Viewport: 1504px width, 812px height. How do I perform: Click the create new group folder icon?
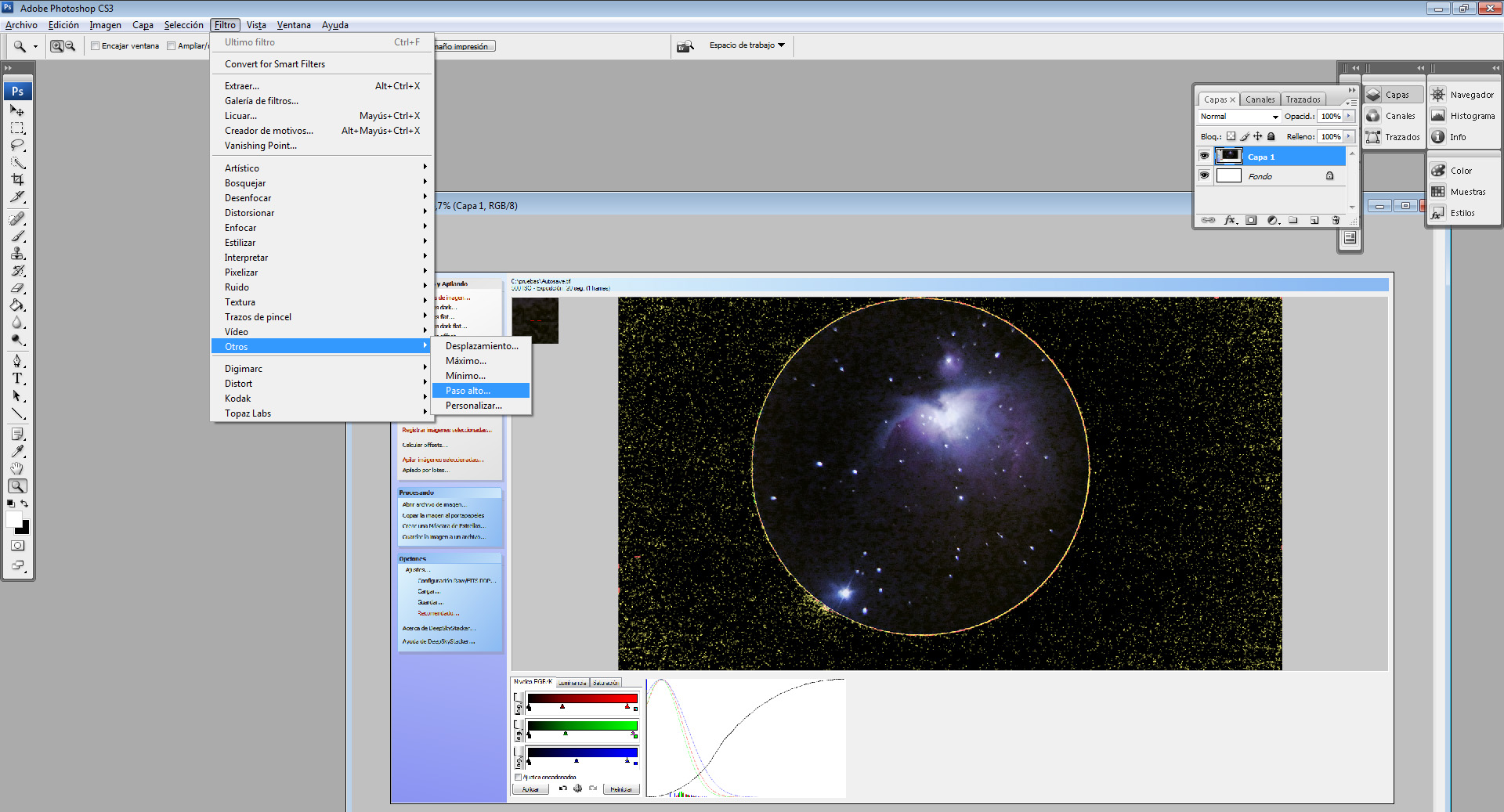point(1293,220)
